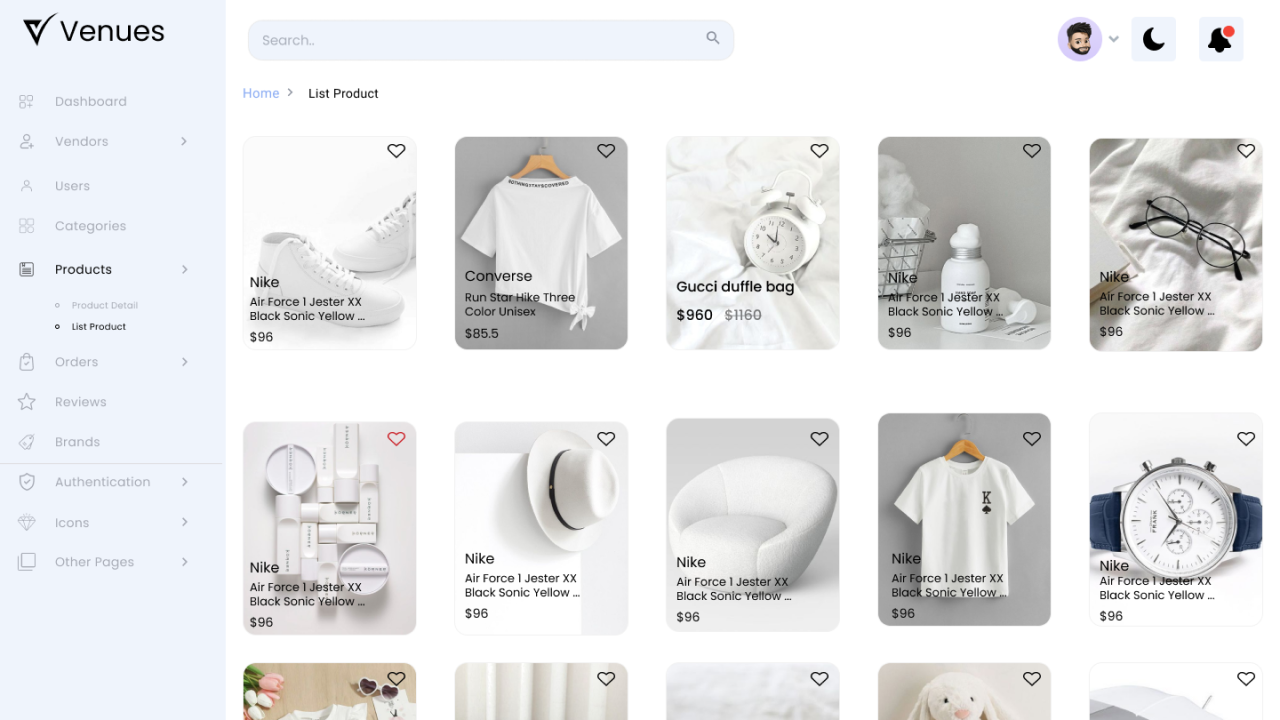The image size is (1280, 720).
Task: Click the Orders bag icon
Action: pos(27,362)
